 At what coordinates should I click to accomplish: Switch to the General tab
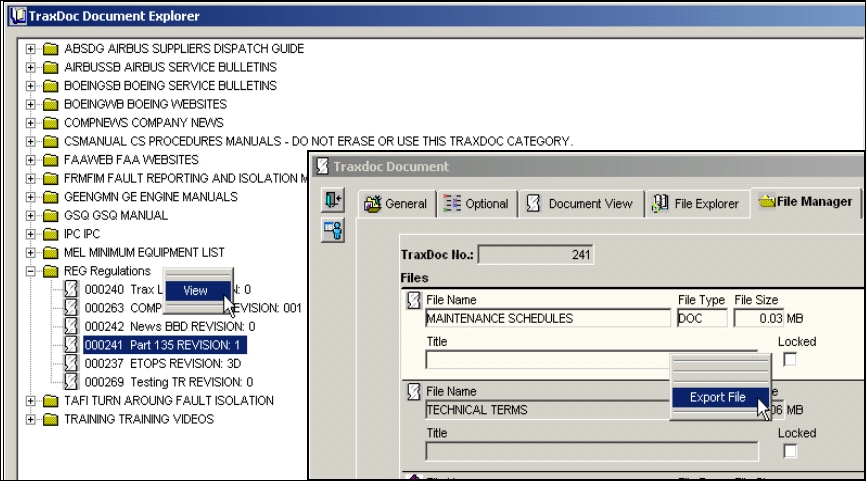point(397,204)
